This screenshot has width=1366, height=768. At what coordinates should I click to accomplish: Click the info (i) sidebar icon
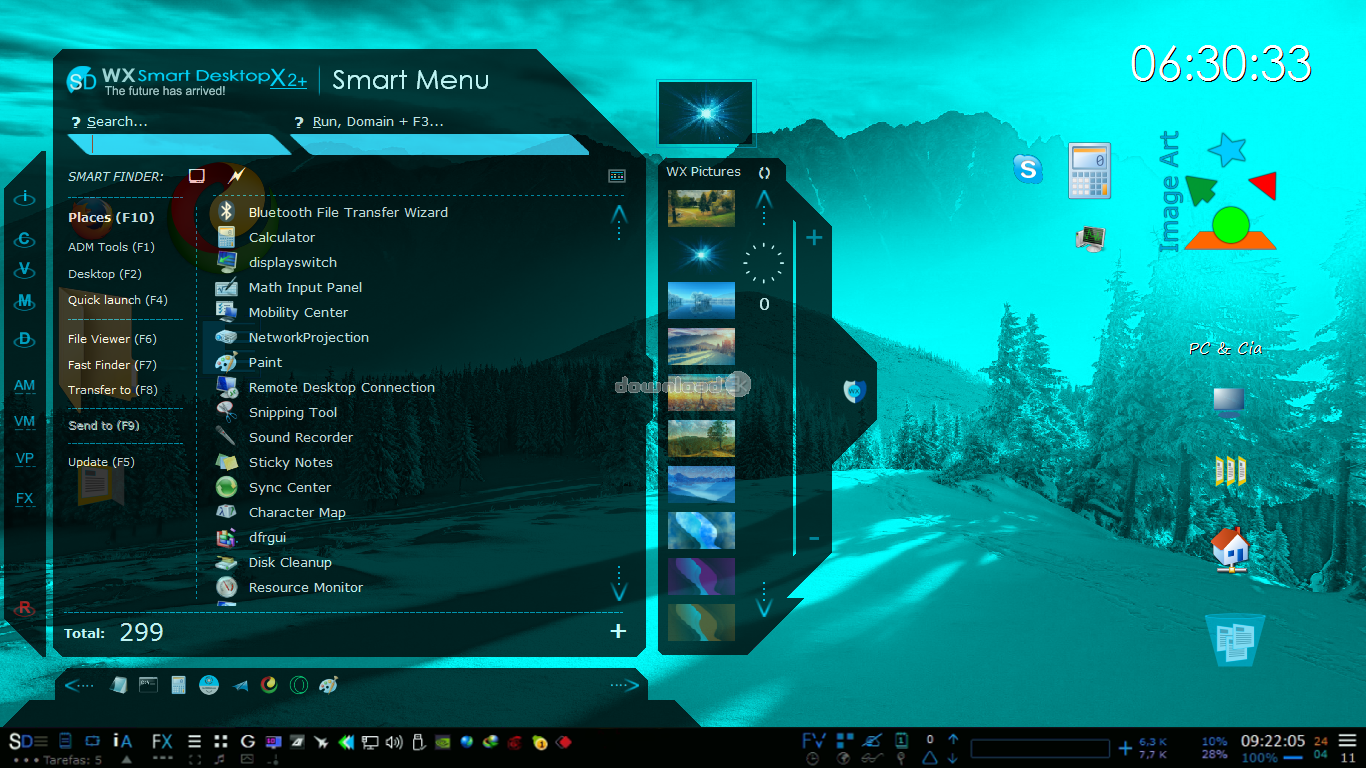25,198
